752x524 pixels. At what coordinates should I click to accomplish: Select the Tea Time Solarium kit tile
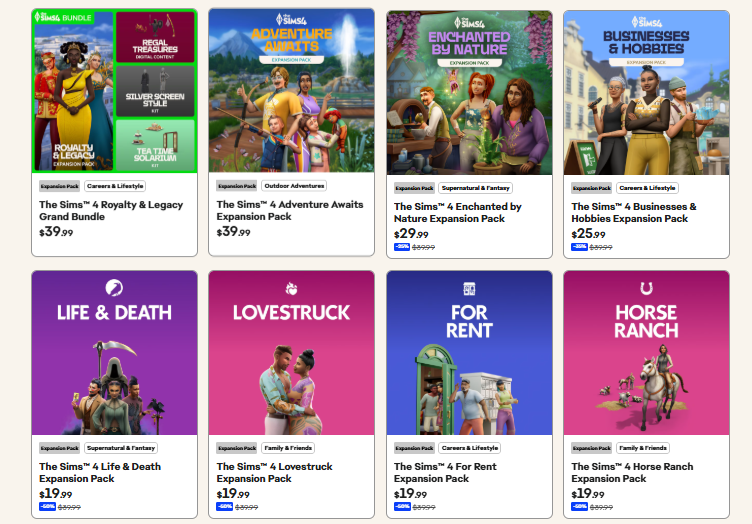point(155,145)
